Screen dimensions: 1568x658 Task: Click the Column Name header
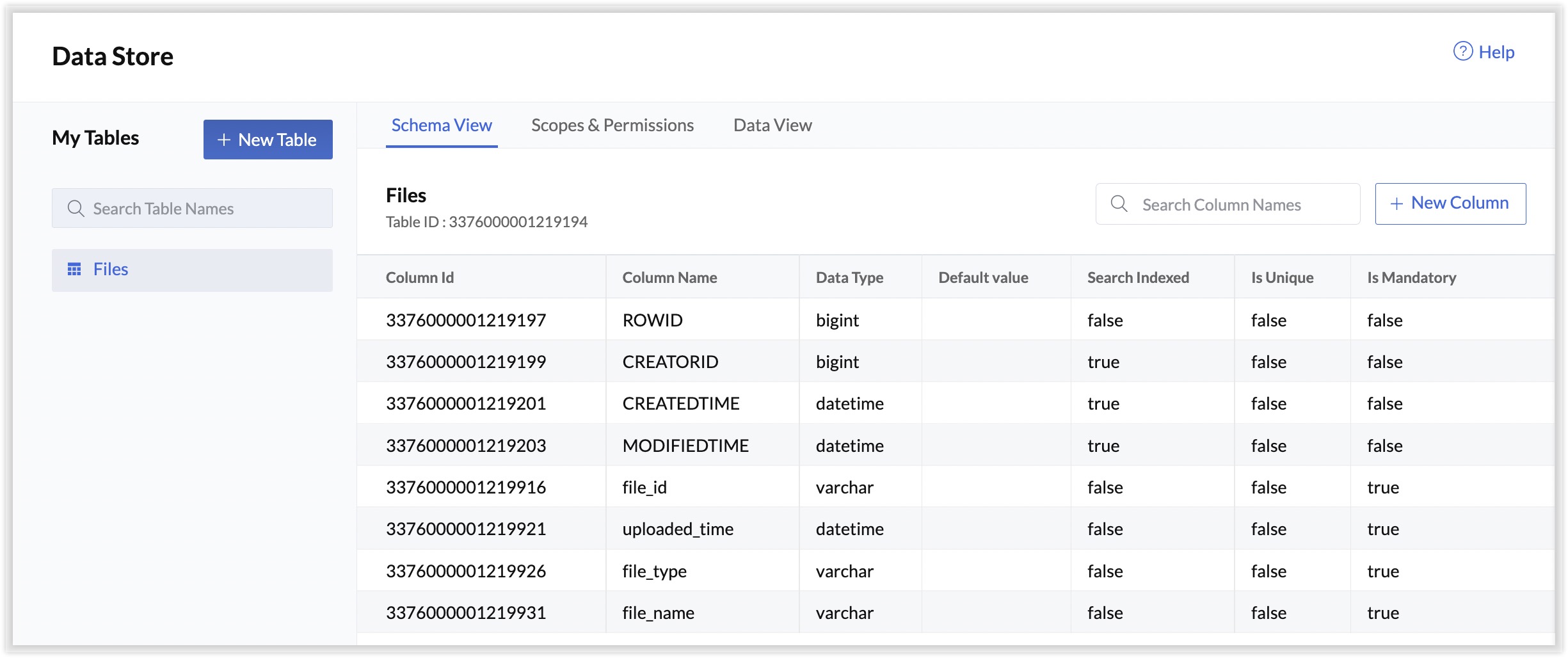(x=669, y=278)
